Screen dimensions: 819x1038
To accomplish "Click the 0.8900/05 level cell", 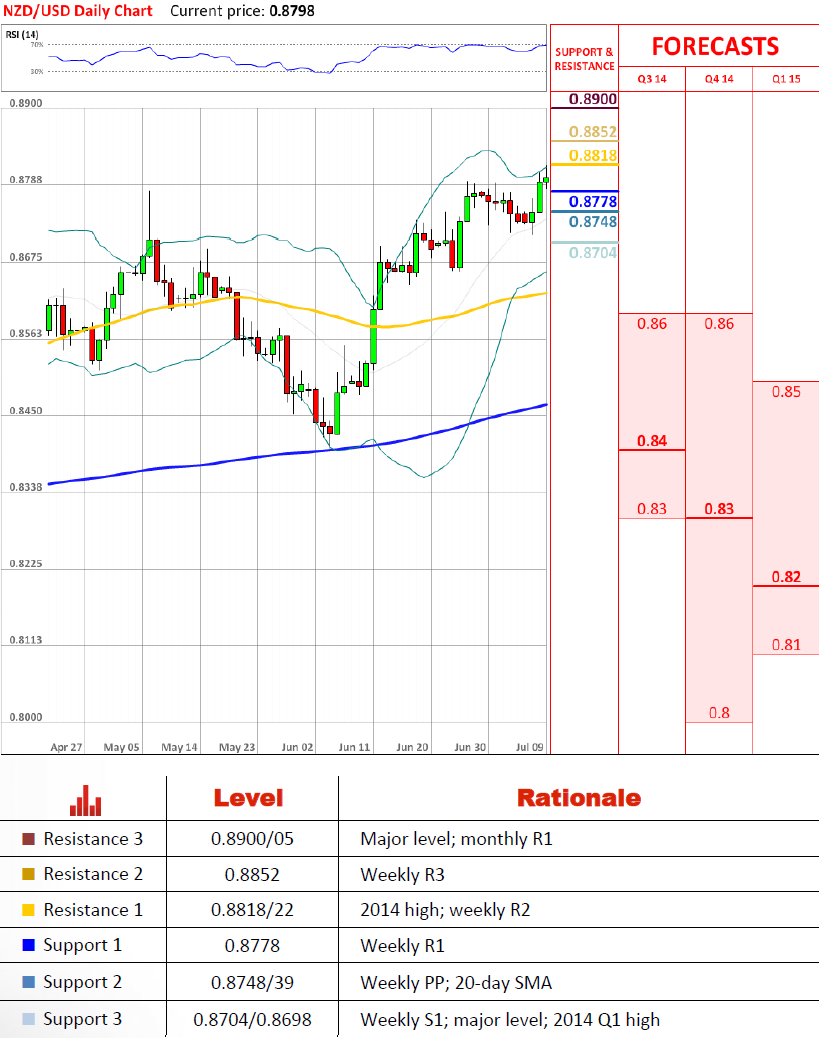I will [252, 839].
